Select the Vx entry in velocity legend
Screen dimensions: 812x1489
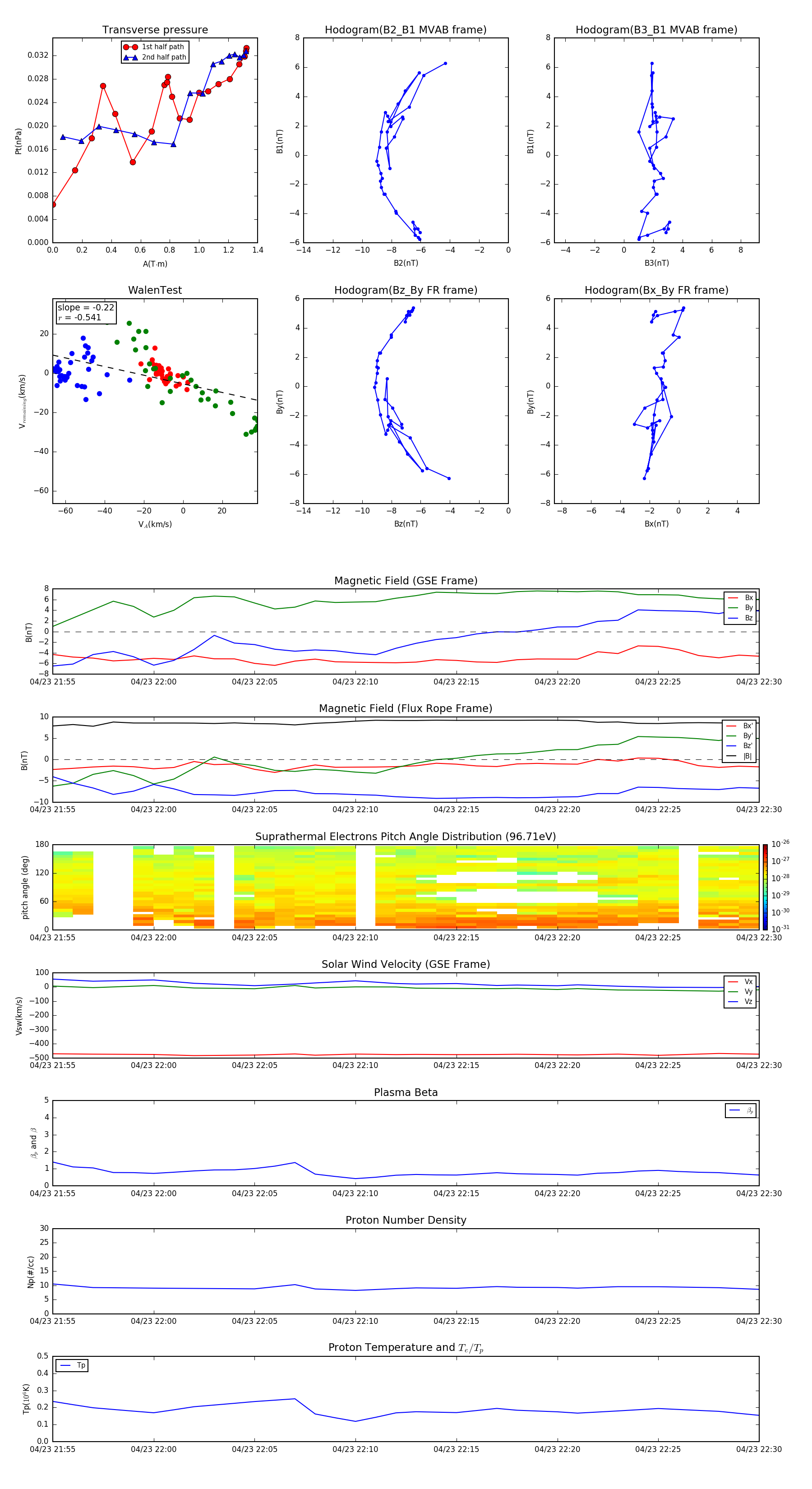tap(740, 981)
